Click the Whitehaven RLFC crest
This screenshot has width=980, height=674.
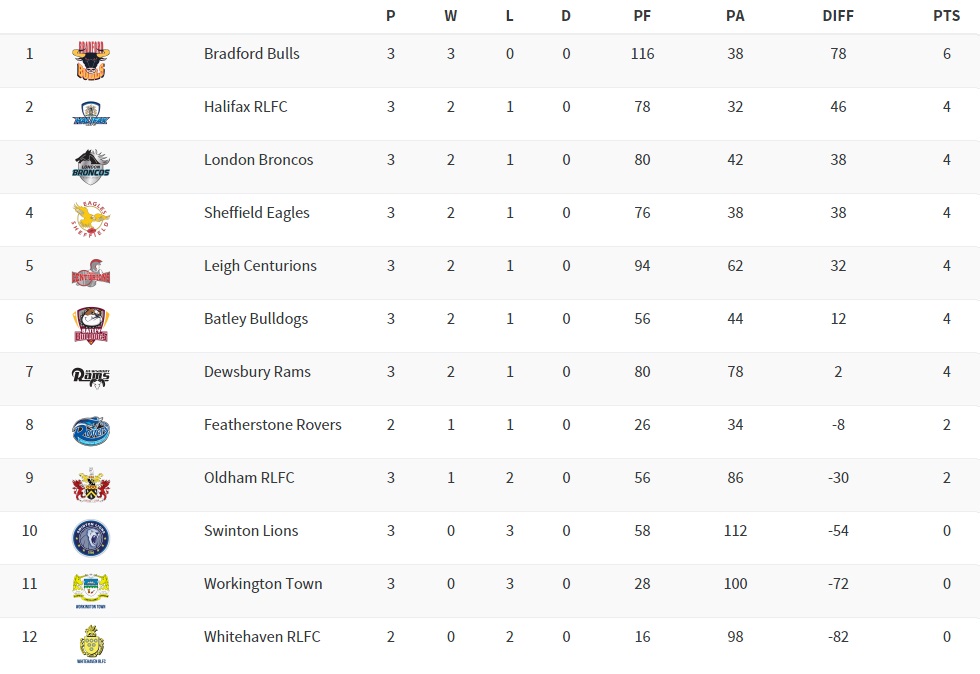91,644
